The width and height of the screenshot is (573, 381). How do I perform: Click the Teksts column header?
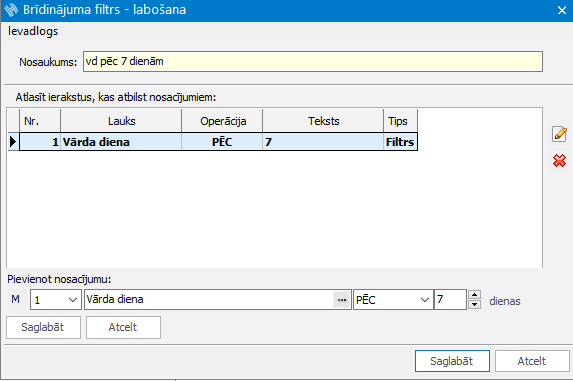coord(323,121)
